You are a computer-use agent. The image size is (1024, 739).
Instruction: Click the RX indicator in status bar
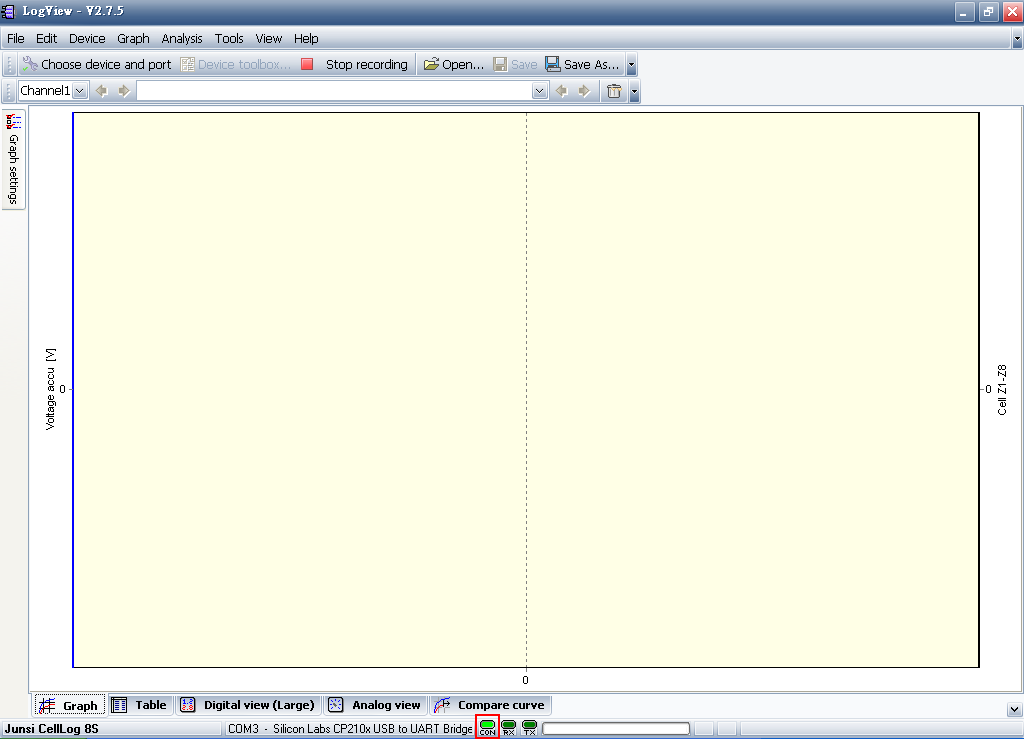click(x=509, y=727)
